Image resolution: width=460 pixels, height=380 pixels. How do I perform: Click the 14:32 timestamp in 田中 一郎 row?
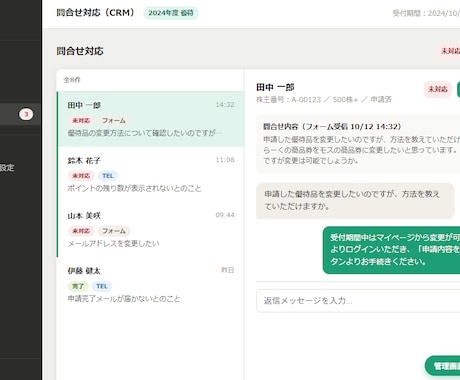(x=225, y=105)
